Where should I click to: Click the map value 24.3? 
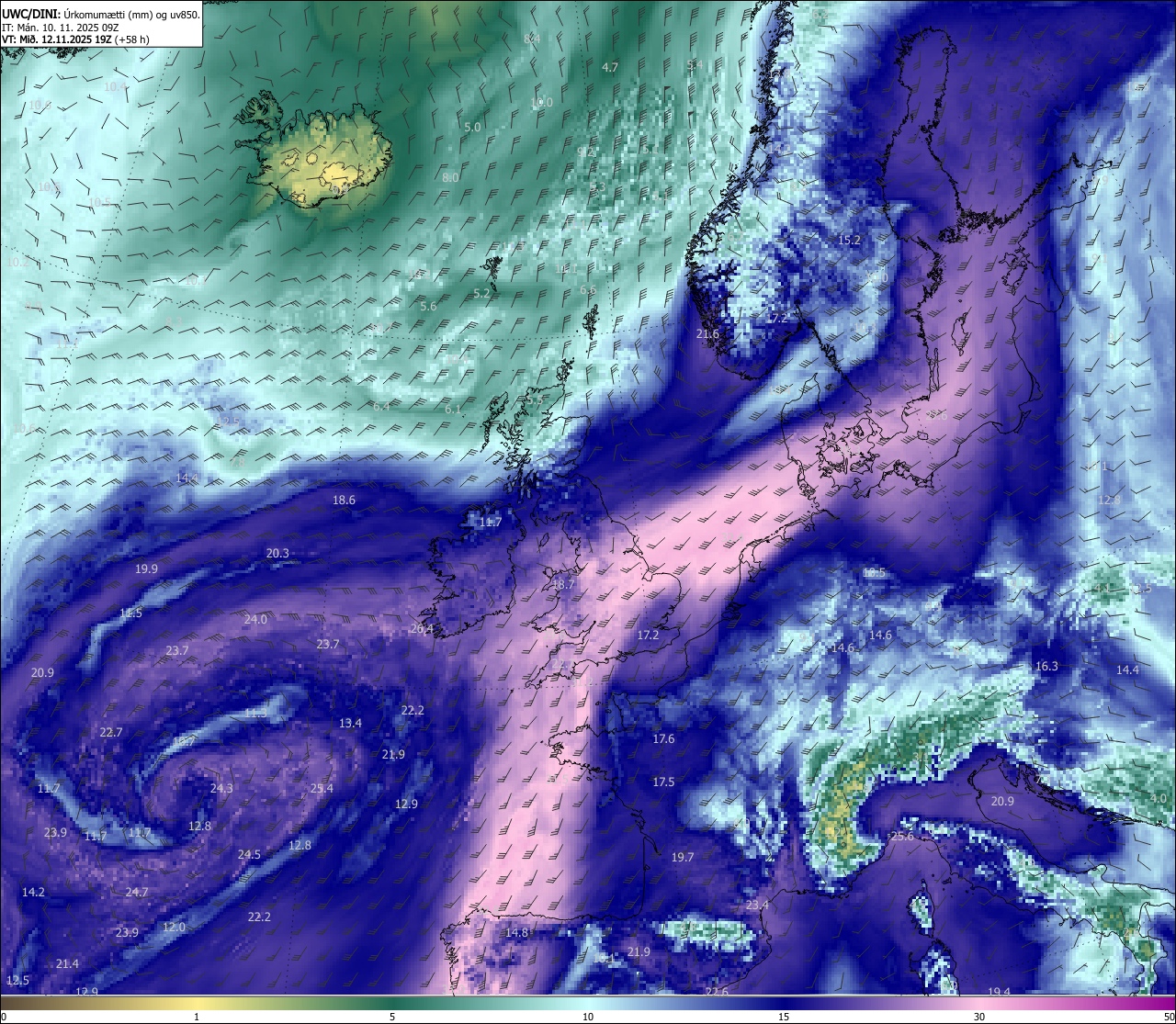221,788
